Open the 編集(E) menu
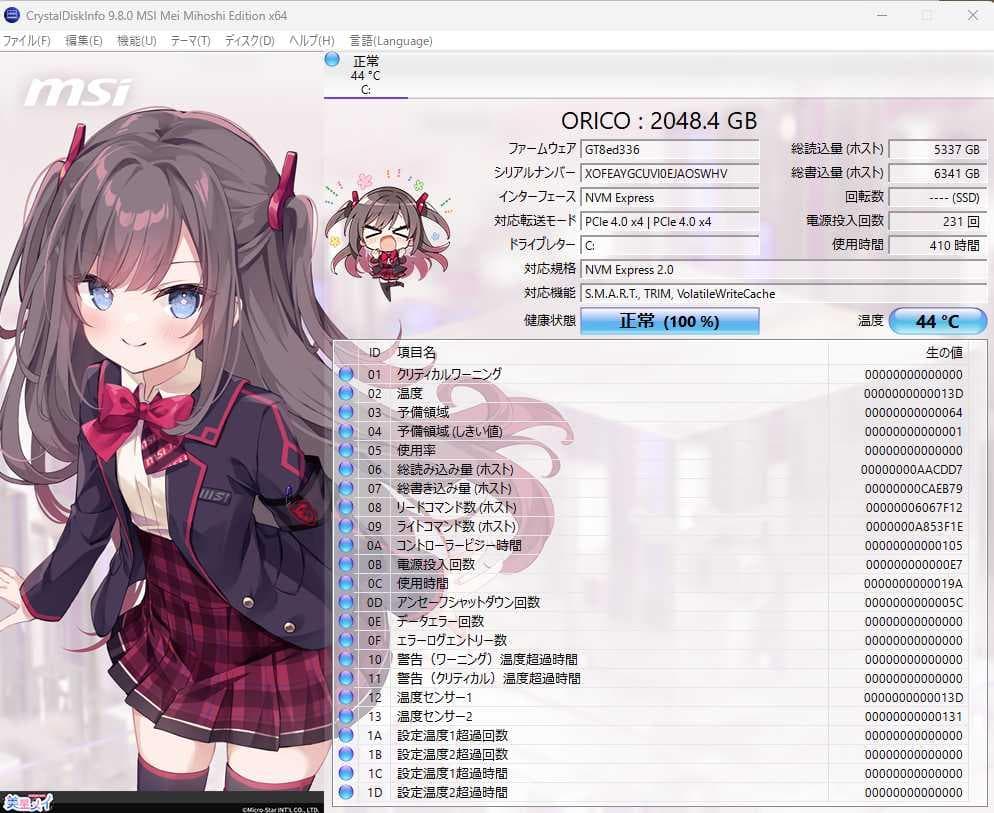 point(84,41)
